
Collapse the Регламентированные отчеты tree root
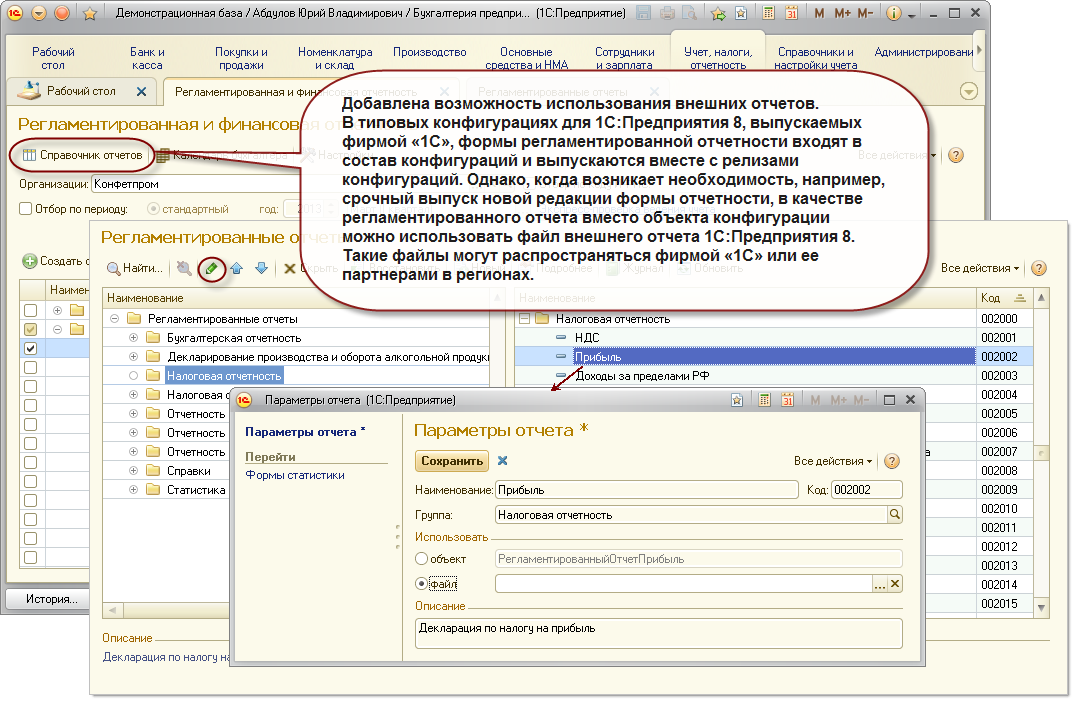pos(114,319)
